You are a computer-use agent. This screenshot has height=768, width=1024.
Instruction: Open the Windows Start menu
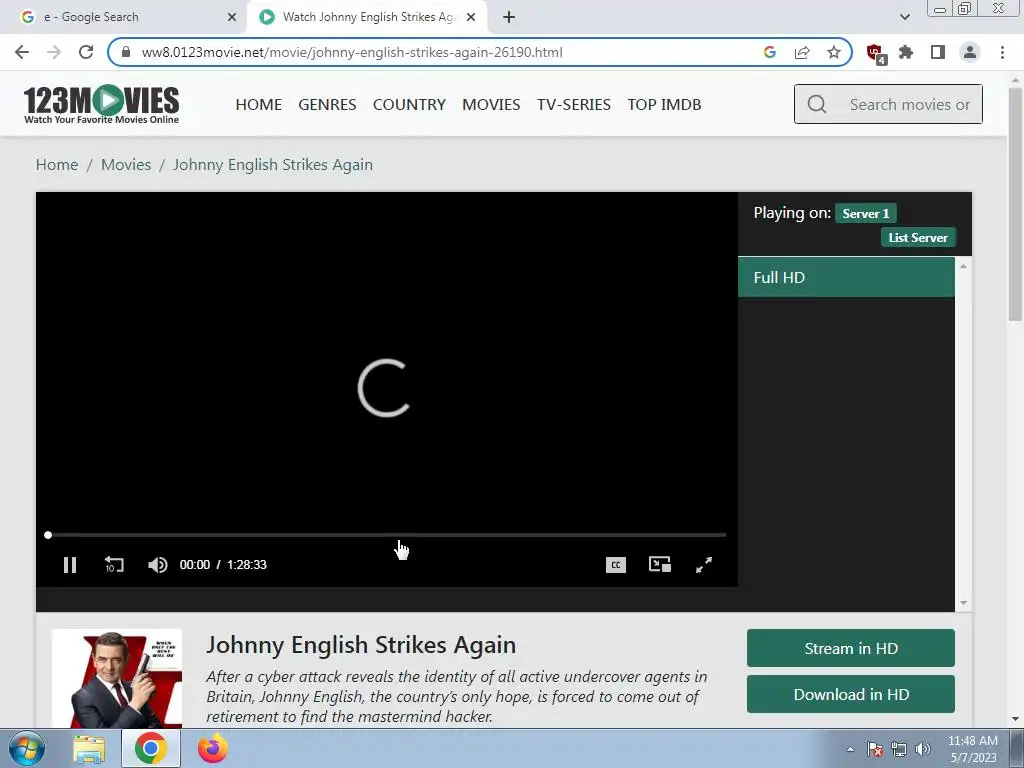(x=26, y=748)
